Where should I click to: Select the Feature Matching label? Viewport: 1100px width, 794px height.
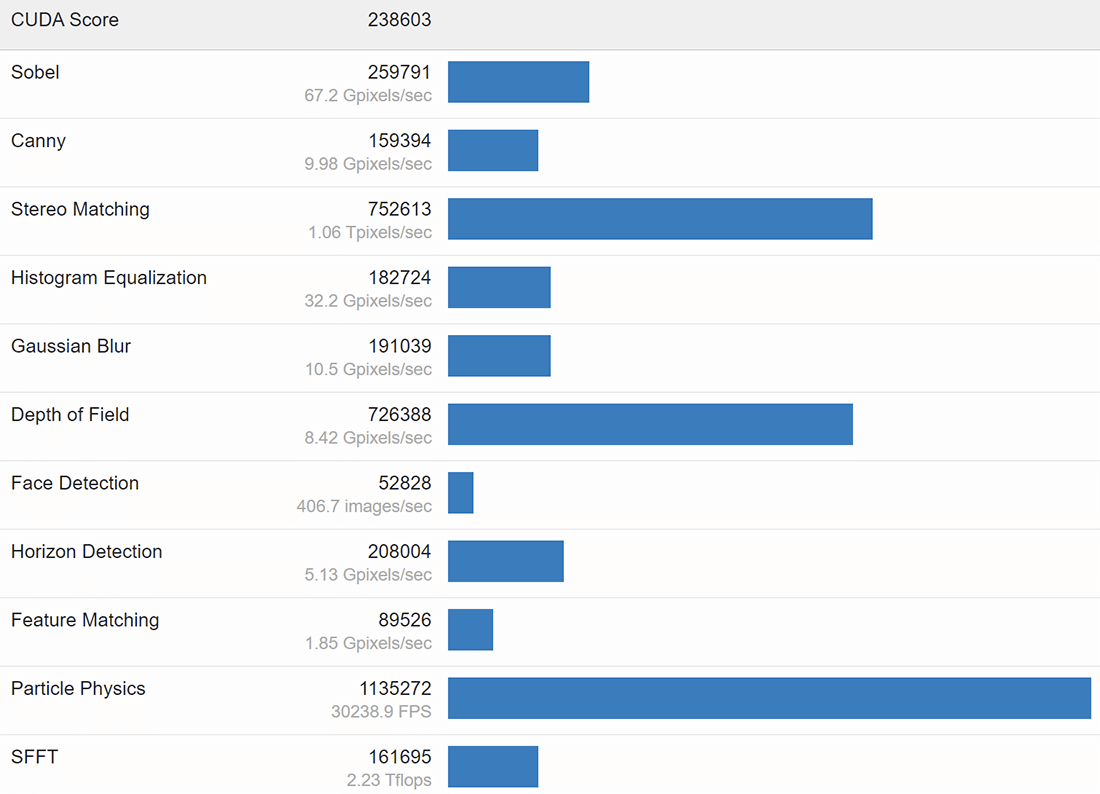85,621
